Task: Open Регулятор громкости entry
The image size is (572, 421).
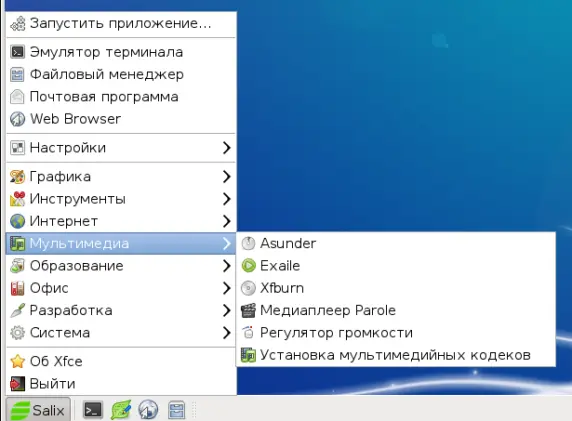Action: click(396, 333)
